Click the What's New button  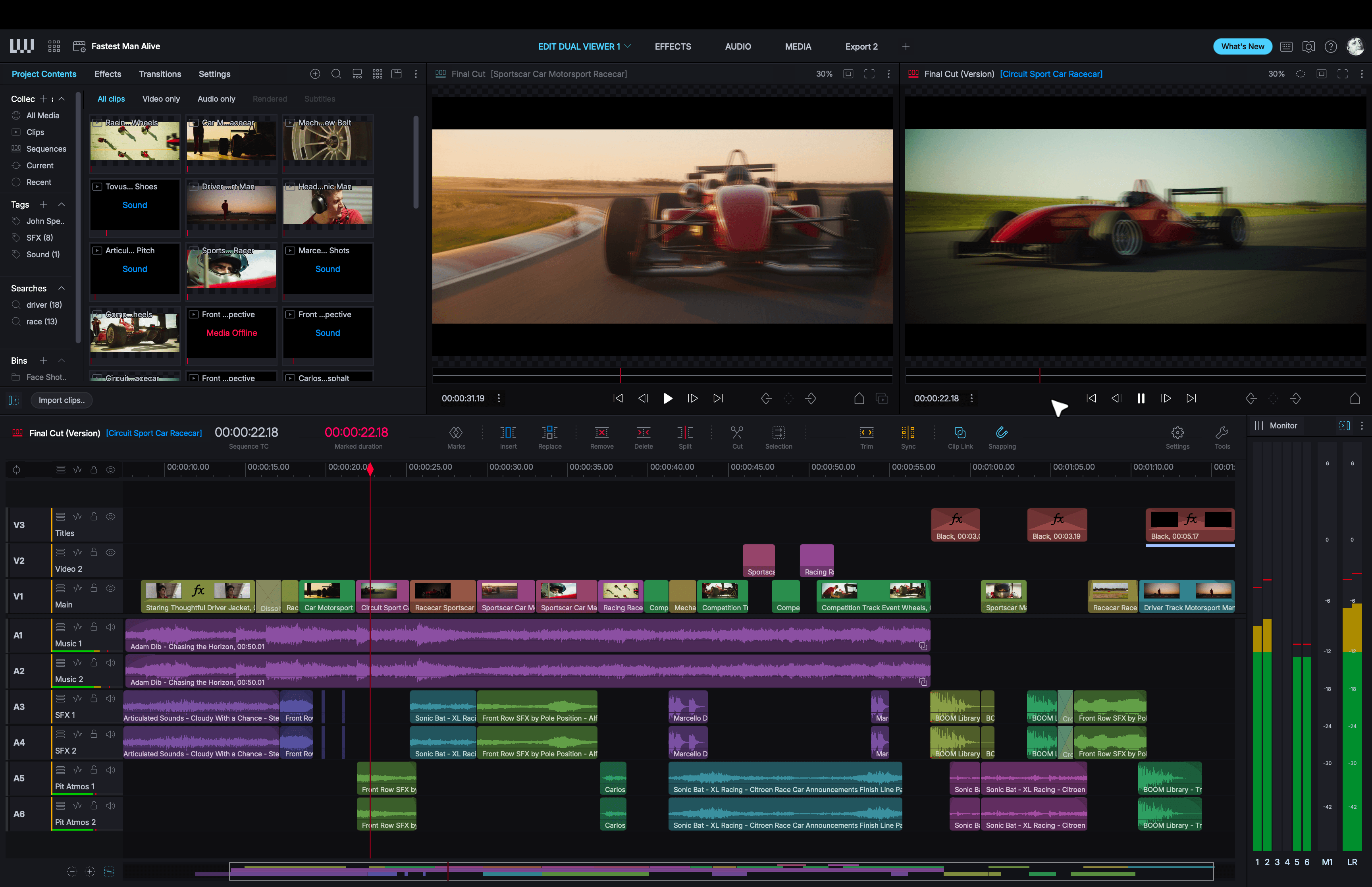pos(1243,47)
